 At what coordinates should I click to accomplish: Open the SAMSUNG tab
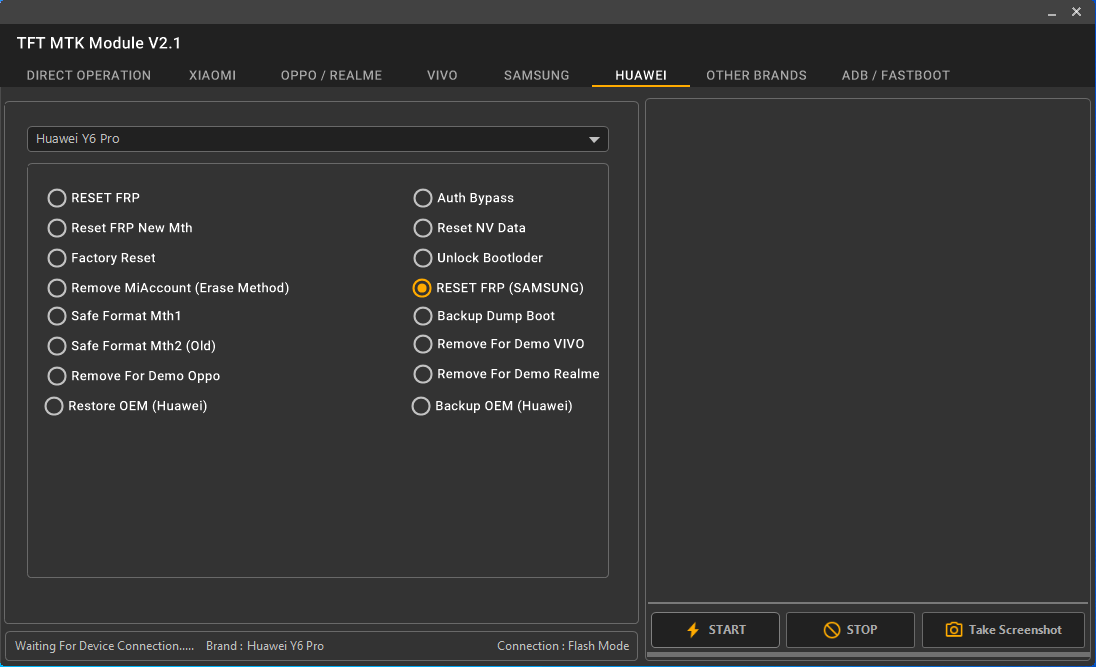(536, 75)
